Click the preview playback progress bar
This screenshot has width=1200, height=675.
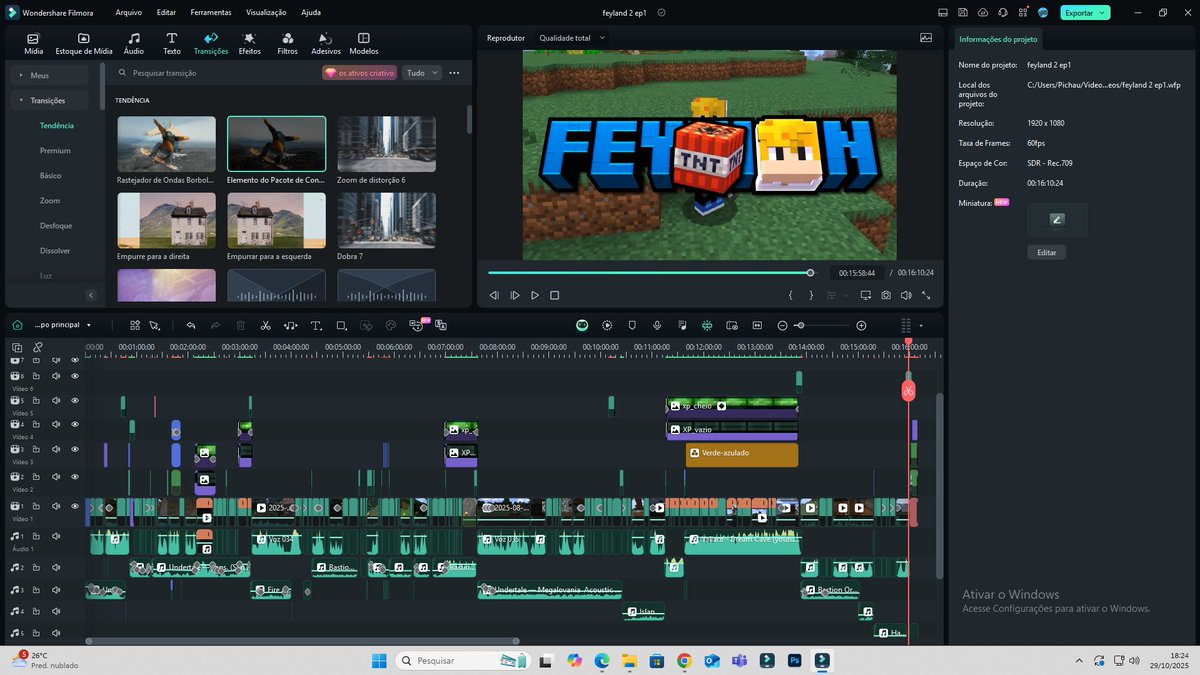coord(651,272)
